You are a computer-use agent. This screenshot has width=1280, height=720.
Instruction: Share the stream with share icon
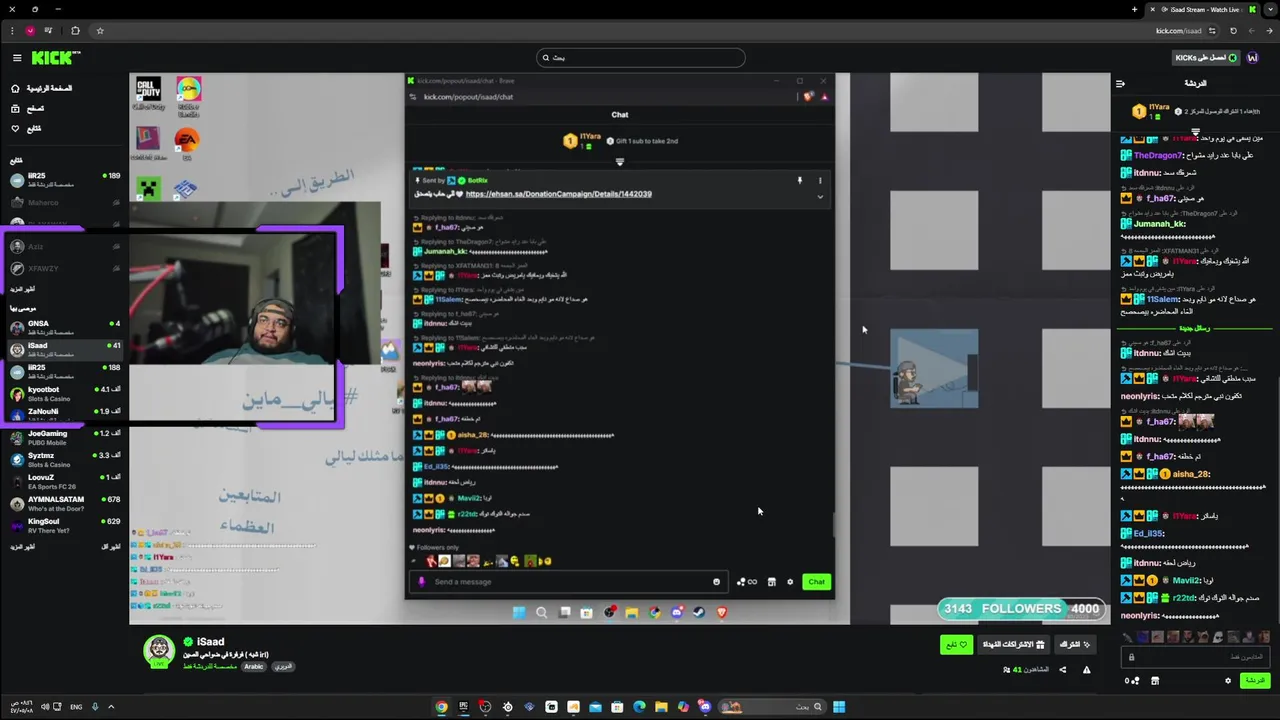point(1062,670)
